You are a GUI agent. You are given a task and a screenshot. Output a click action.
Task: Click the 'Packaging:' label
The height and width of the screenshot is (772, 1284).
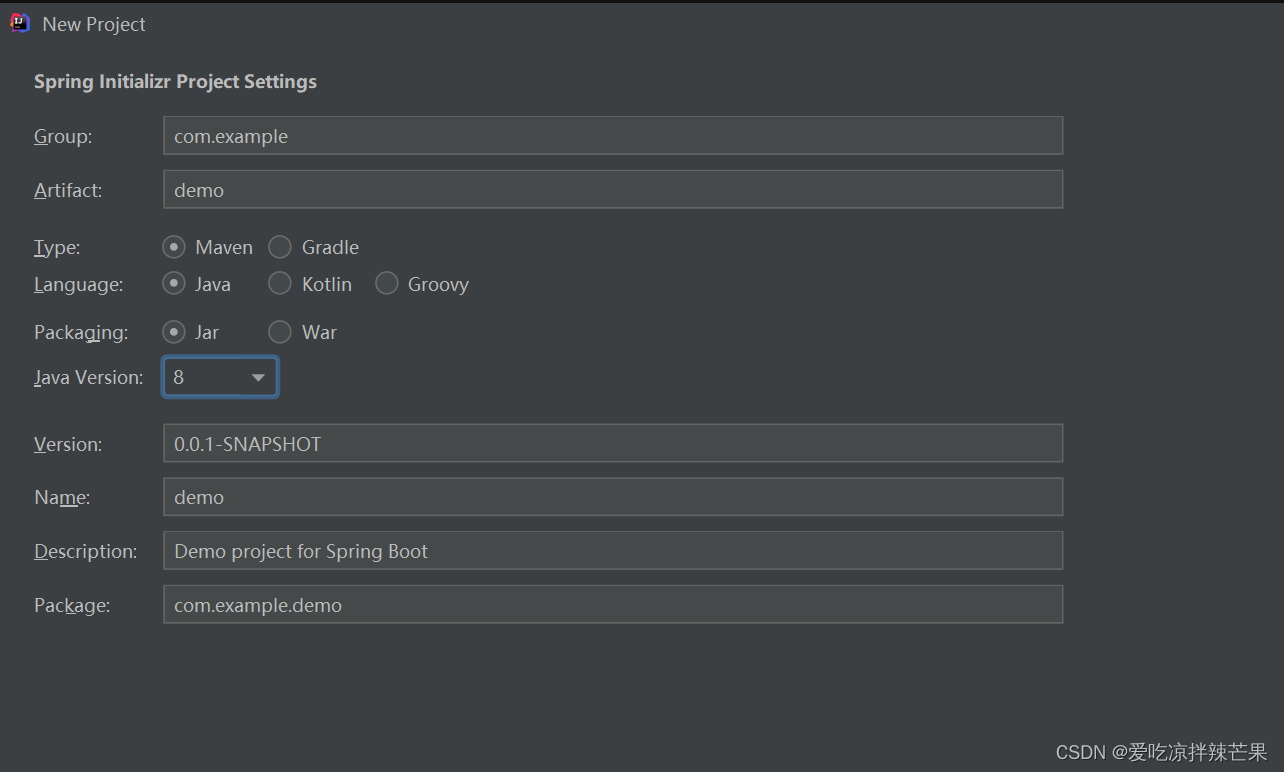point(81,333)
